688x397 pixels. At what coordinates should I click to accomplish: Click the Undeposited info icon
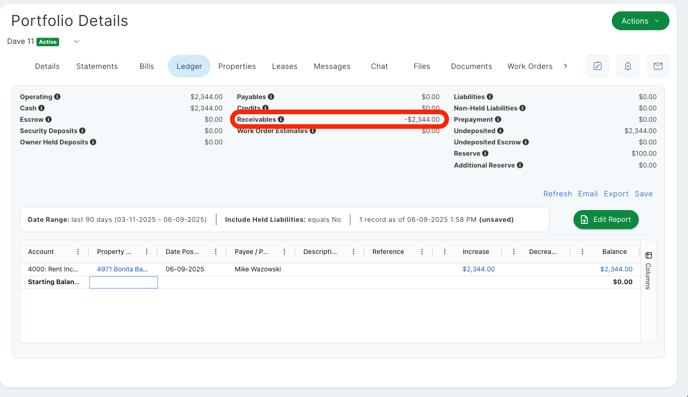(501, 131)
